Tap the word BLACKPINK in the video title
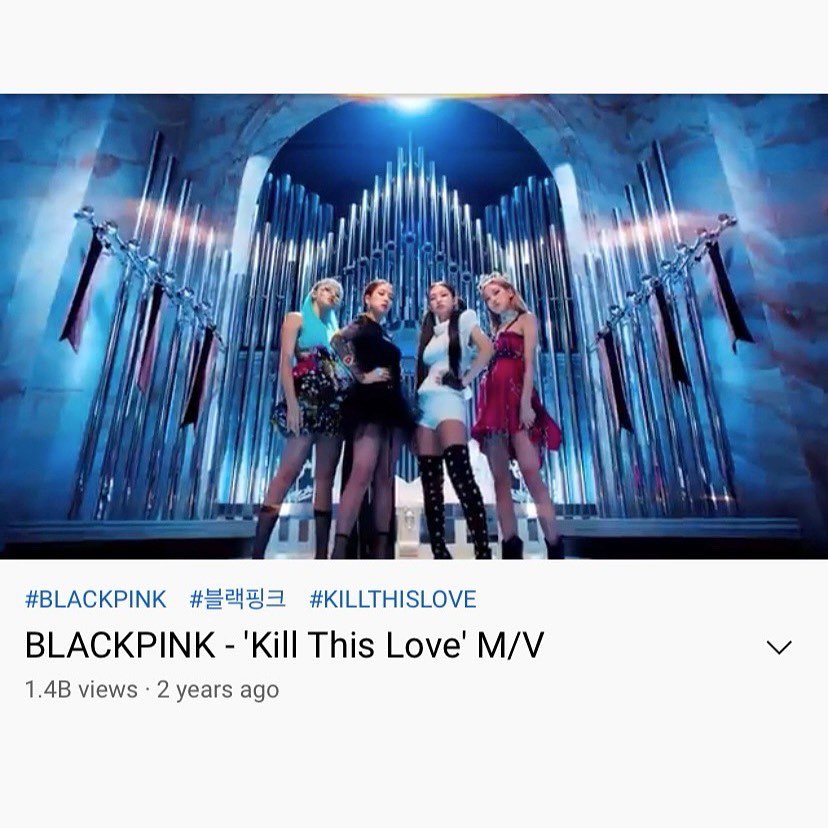Viewport: 828px width, 828px height. tap(120, 645)
